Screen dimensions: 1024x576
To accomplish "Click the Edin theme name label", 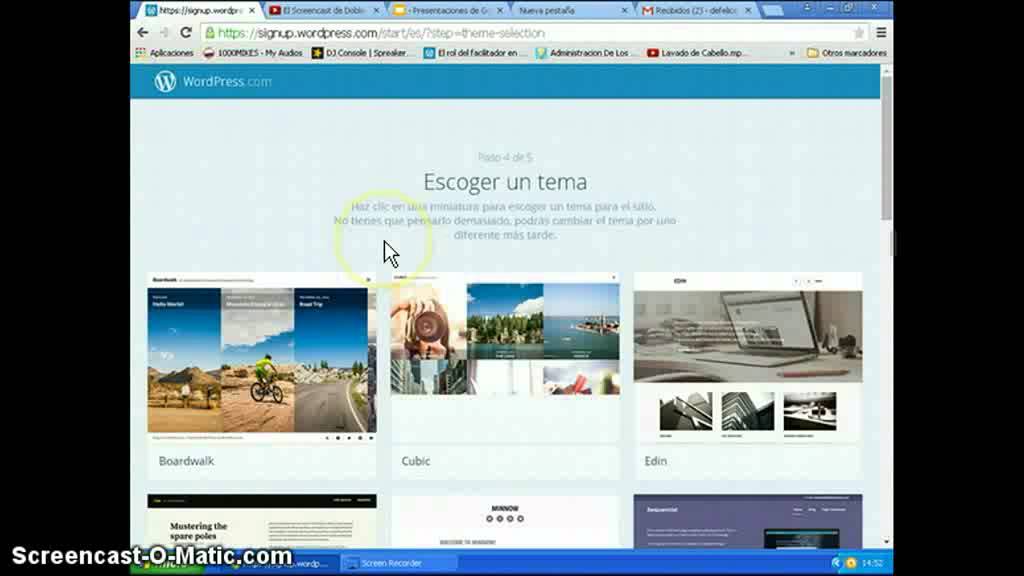I will 656,461.
